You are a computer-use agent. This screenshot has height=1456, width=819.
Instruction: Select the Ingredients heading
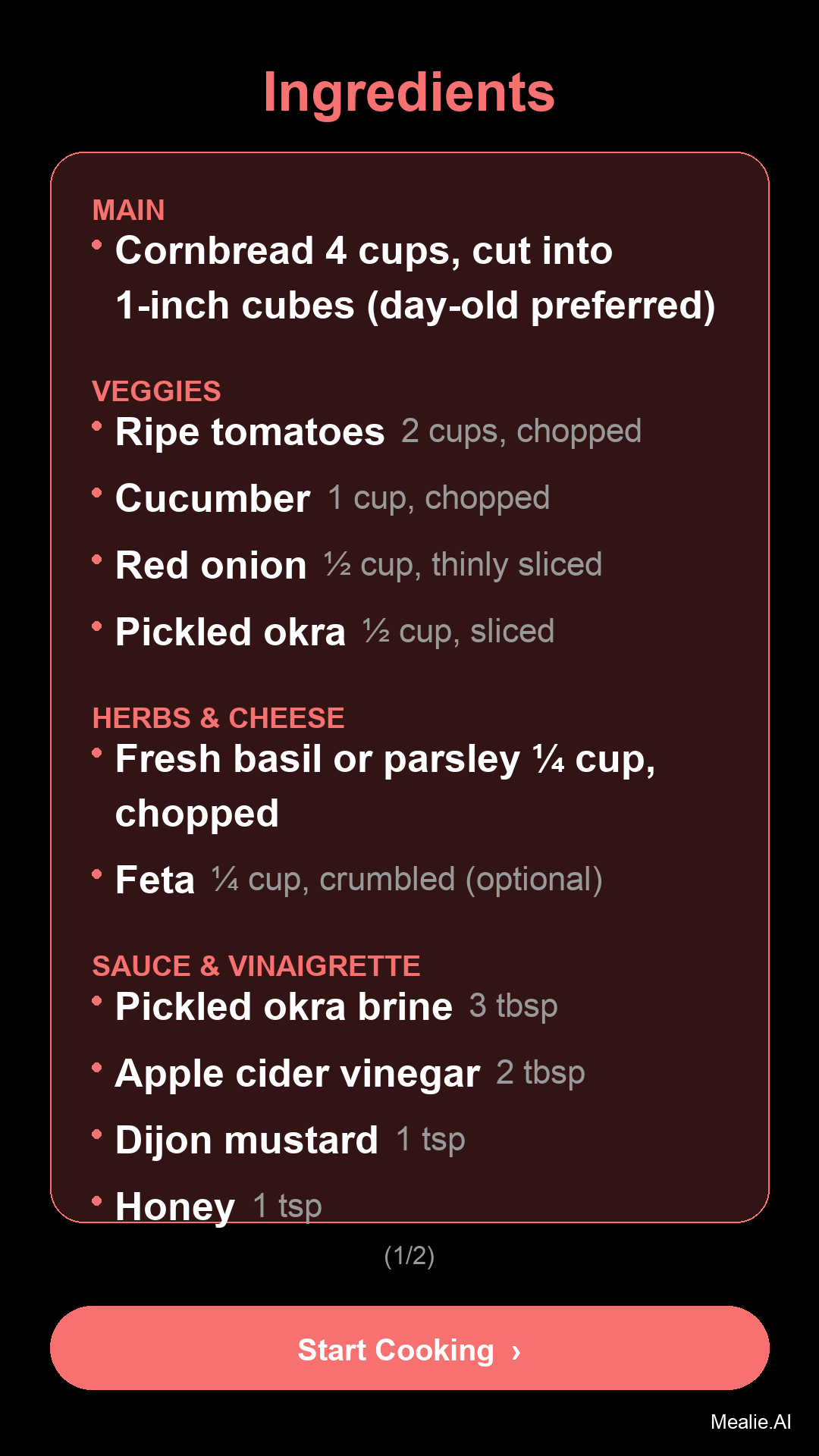409,93
